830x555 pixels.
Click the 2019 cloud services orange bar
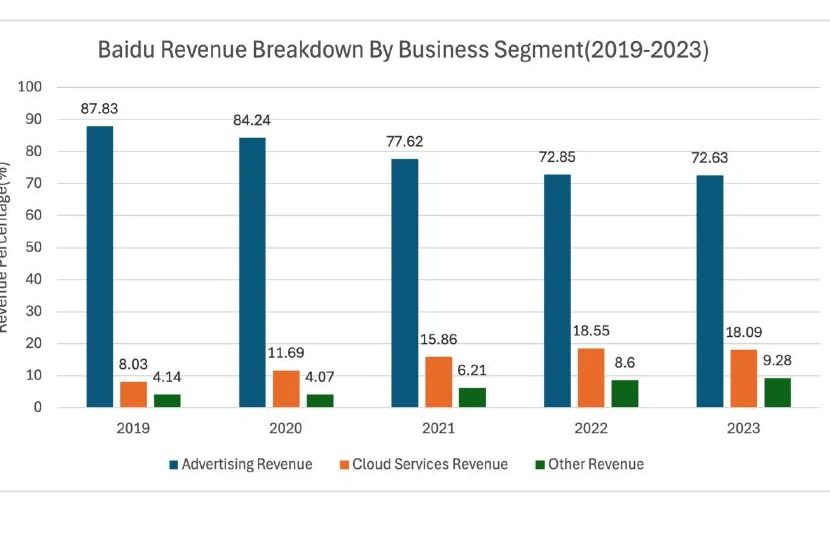tap(133, 395)
